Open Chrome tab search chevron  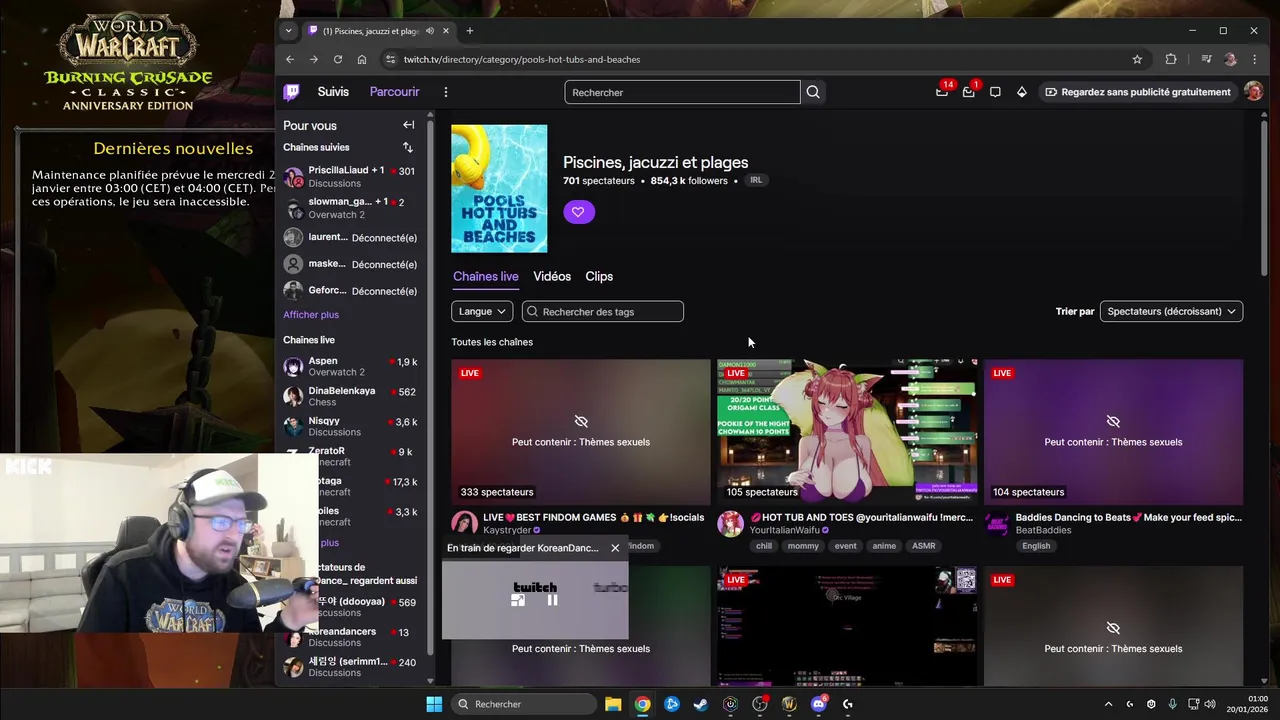click(x=288, y=31)
